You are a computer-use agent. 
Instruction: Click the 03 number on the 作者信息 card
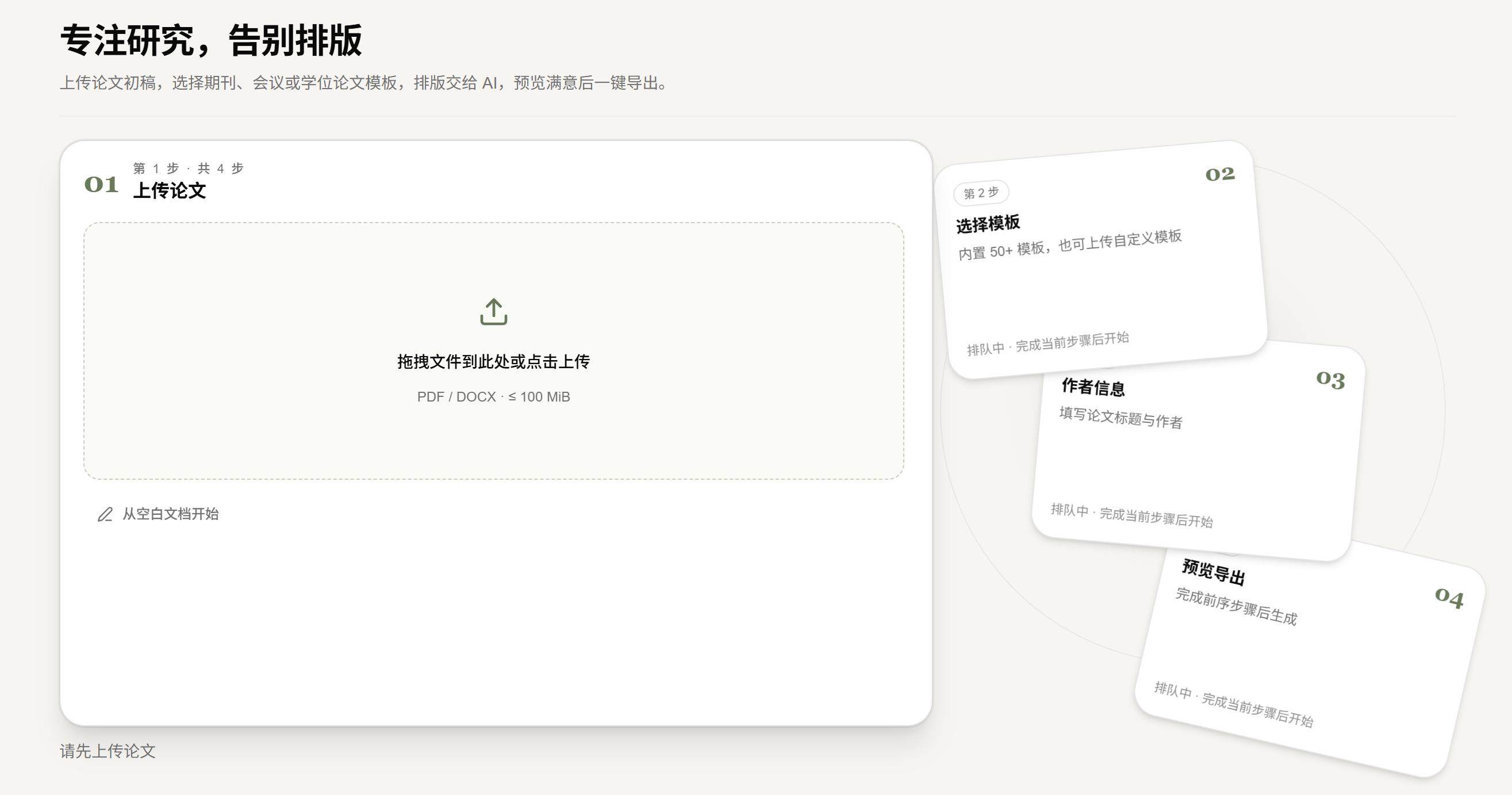pyautogui.click(x=1330, y=380)
